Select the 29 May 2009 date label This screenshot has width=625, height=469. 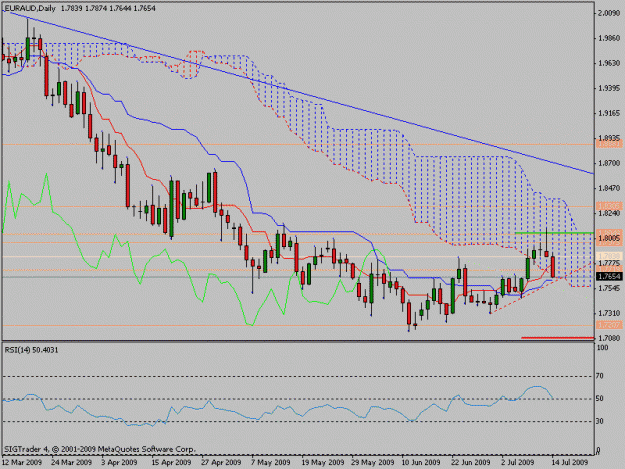coord(373,462)
